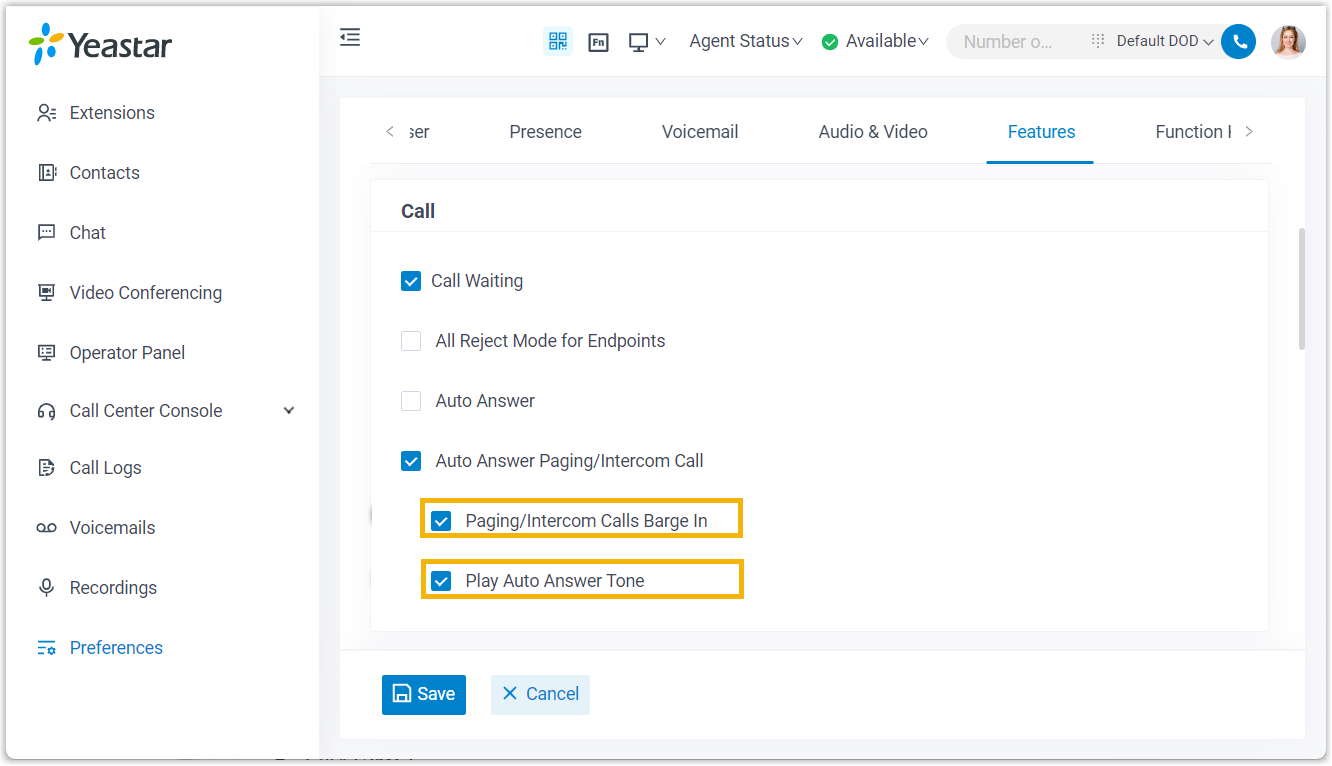Click the Call section heading
Image resolution: width=1332 pixels, height=766 pixels.
click(418, 211)
